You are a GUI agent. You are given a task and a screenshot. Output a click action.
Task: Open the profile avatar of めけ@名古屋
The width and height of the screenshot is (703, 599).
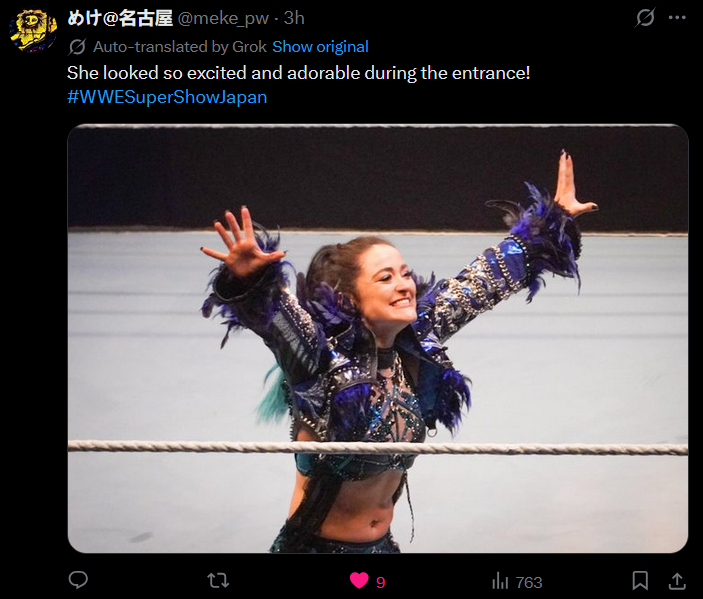tap(33, 30)
